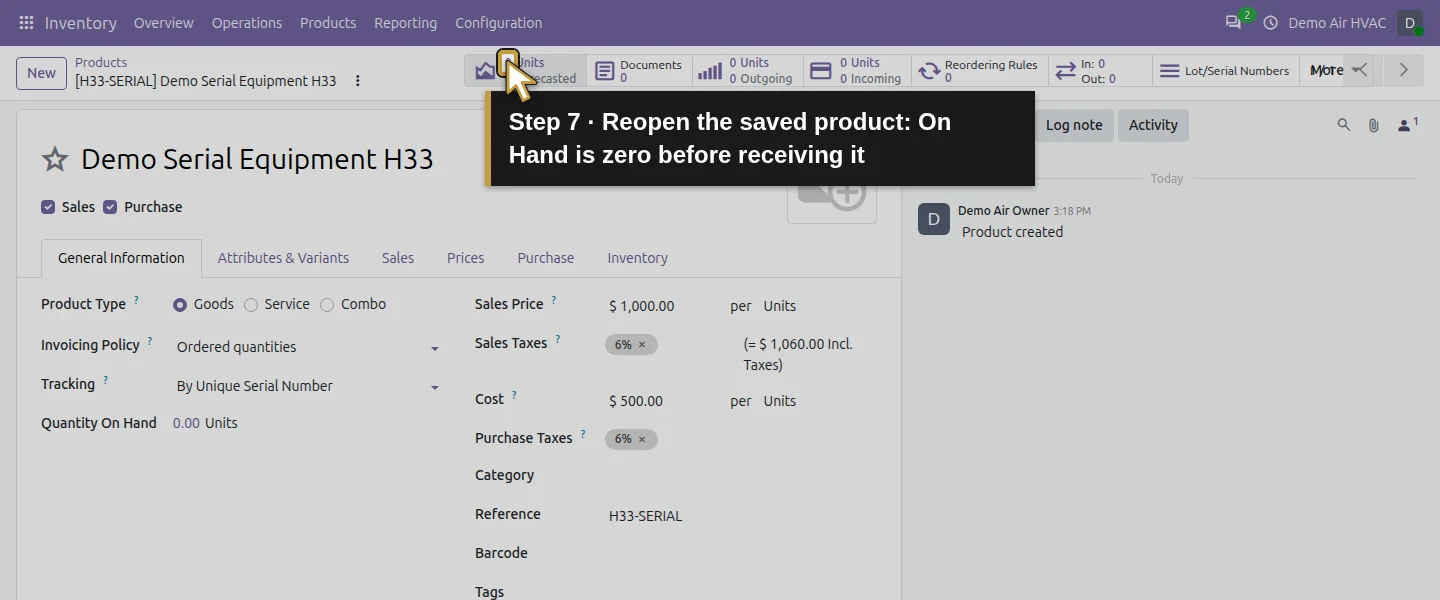Screen dimensions: 1440x600
Task: Click Demo Air Owner's avatar in chatter
Action: coord(934,219)
